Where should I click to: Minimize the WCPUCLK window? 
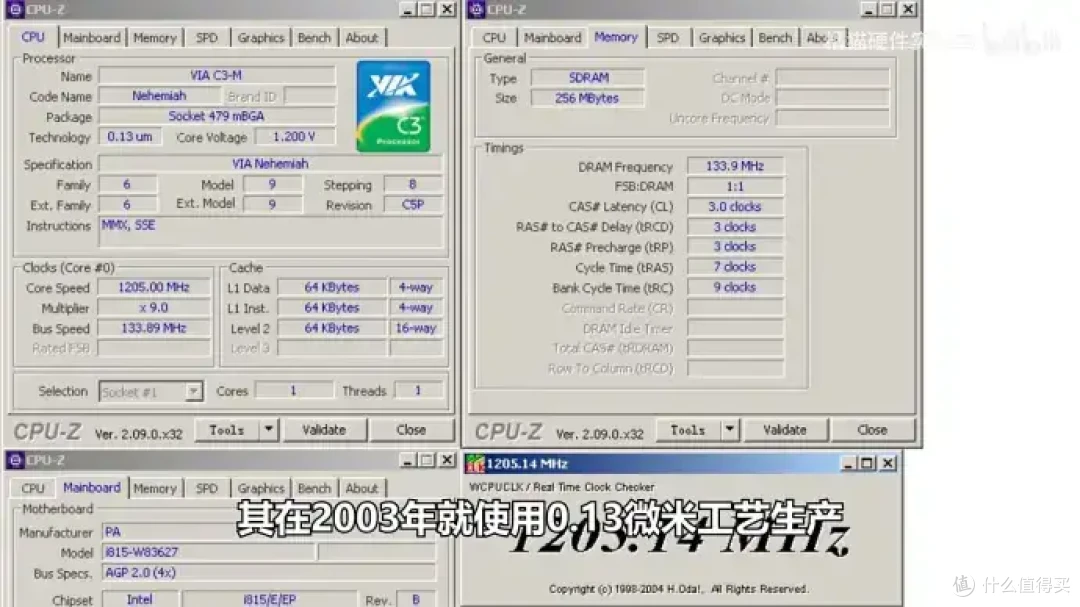848,464
